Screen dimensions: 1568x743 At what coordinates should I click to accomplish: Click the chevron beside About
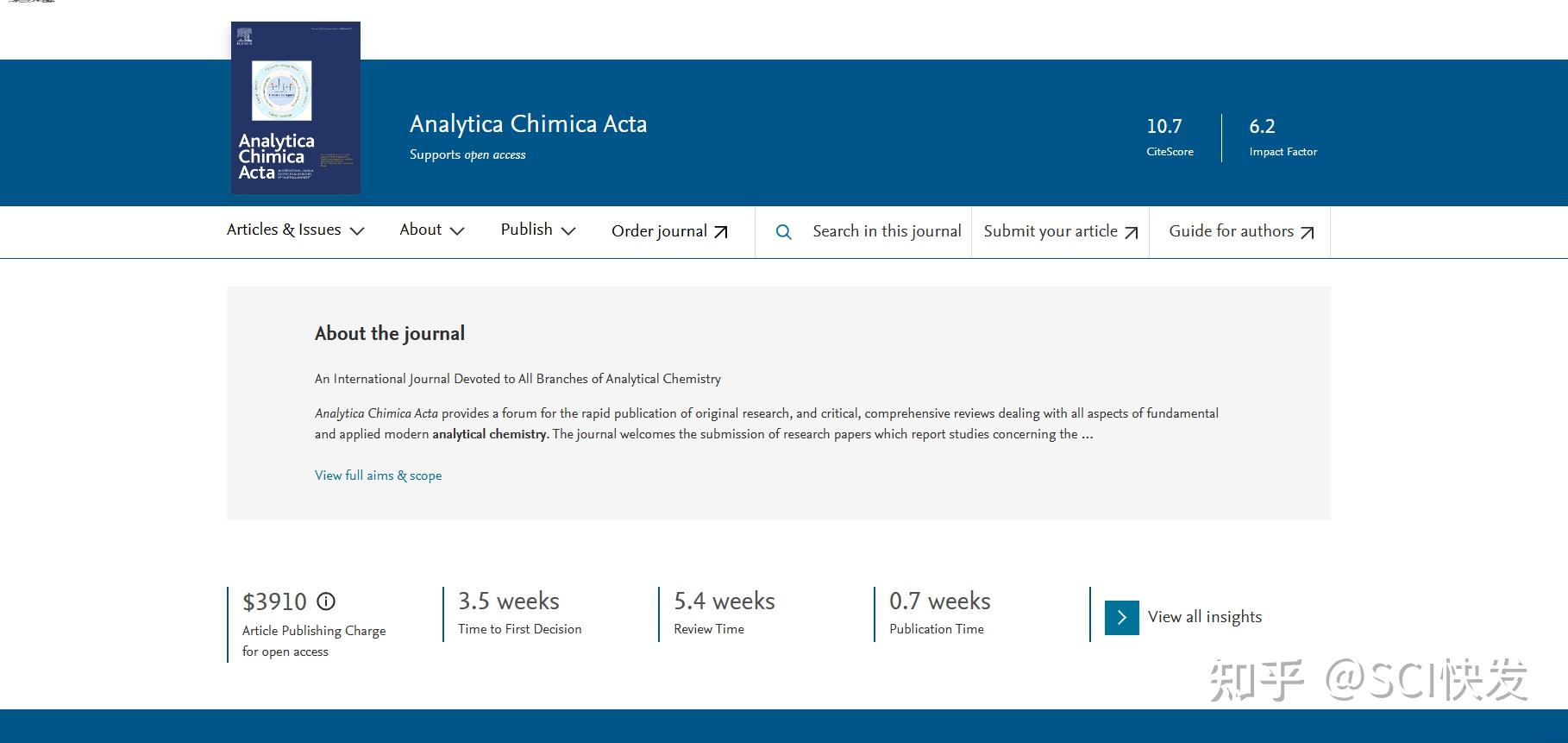[x=457, y=231]
